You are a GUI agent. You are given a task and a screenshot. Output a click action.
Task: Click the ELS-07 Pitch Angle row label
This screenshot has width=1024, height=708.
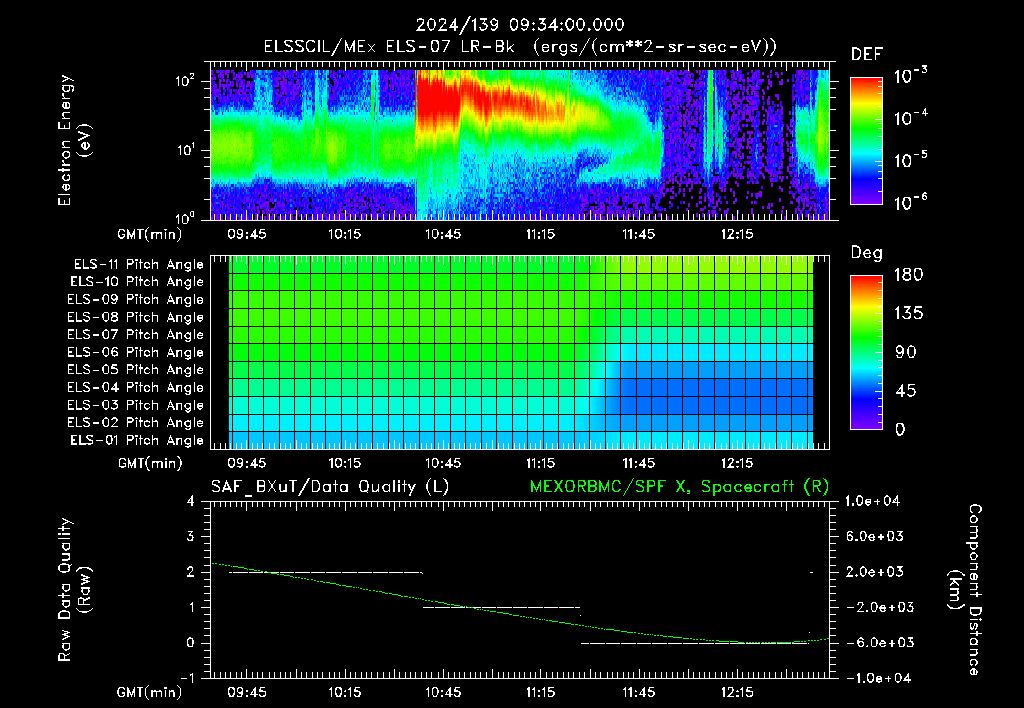[136, 335]
